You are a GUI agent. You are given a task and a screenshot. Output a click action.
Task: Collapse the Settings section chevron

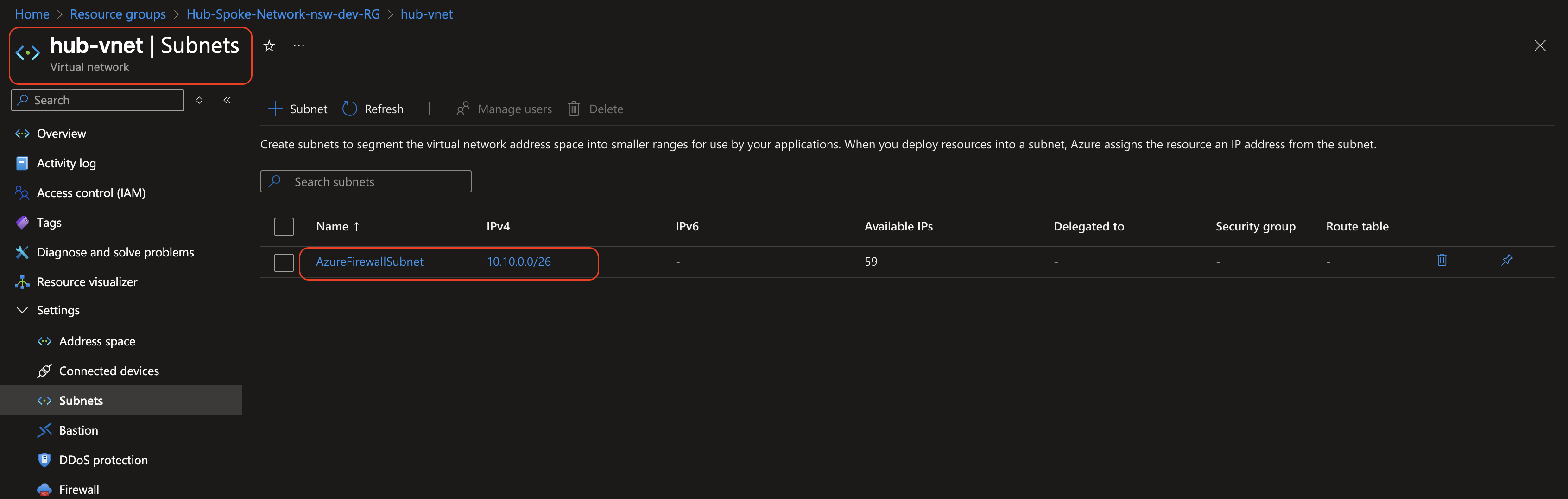pyautogui.click(x=22, y=310)
